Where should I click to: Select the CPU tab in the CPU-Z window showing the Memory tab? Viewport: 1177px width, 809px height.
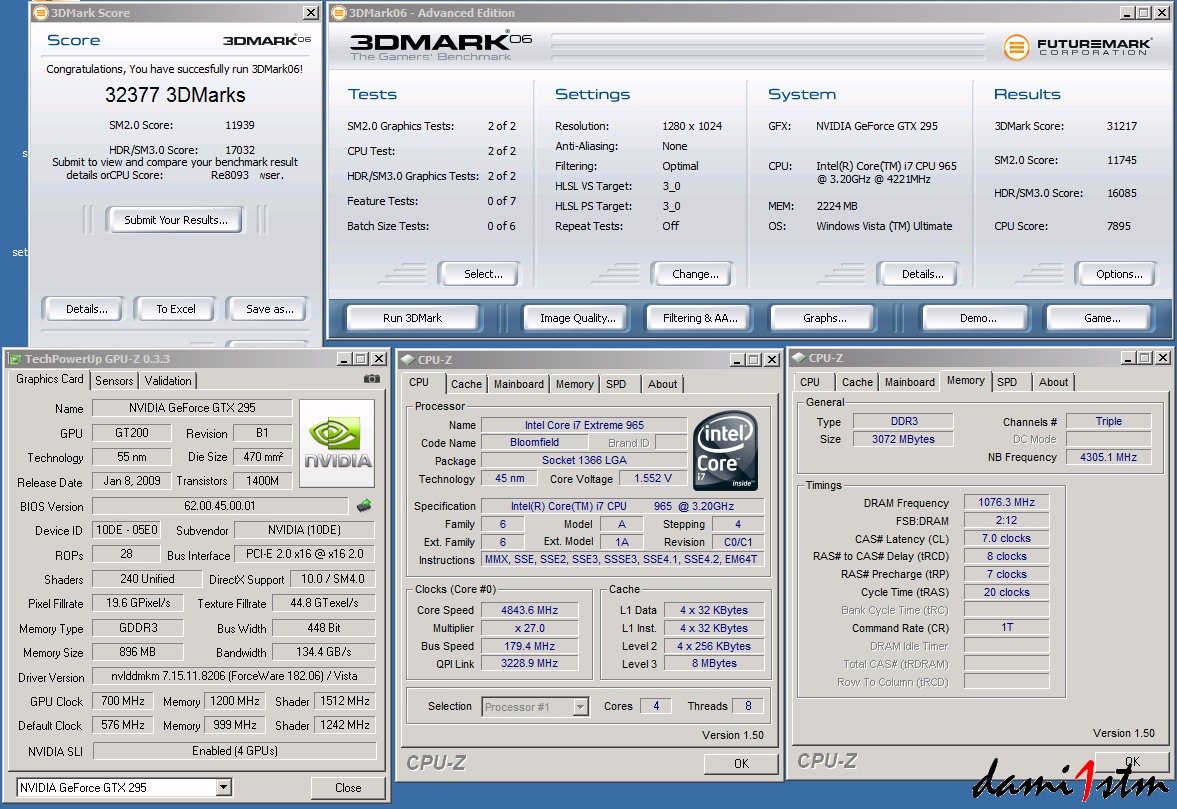[x=810, y=382]
